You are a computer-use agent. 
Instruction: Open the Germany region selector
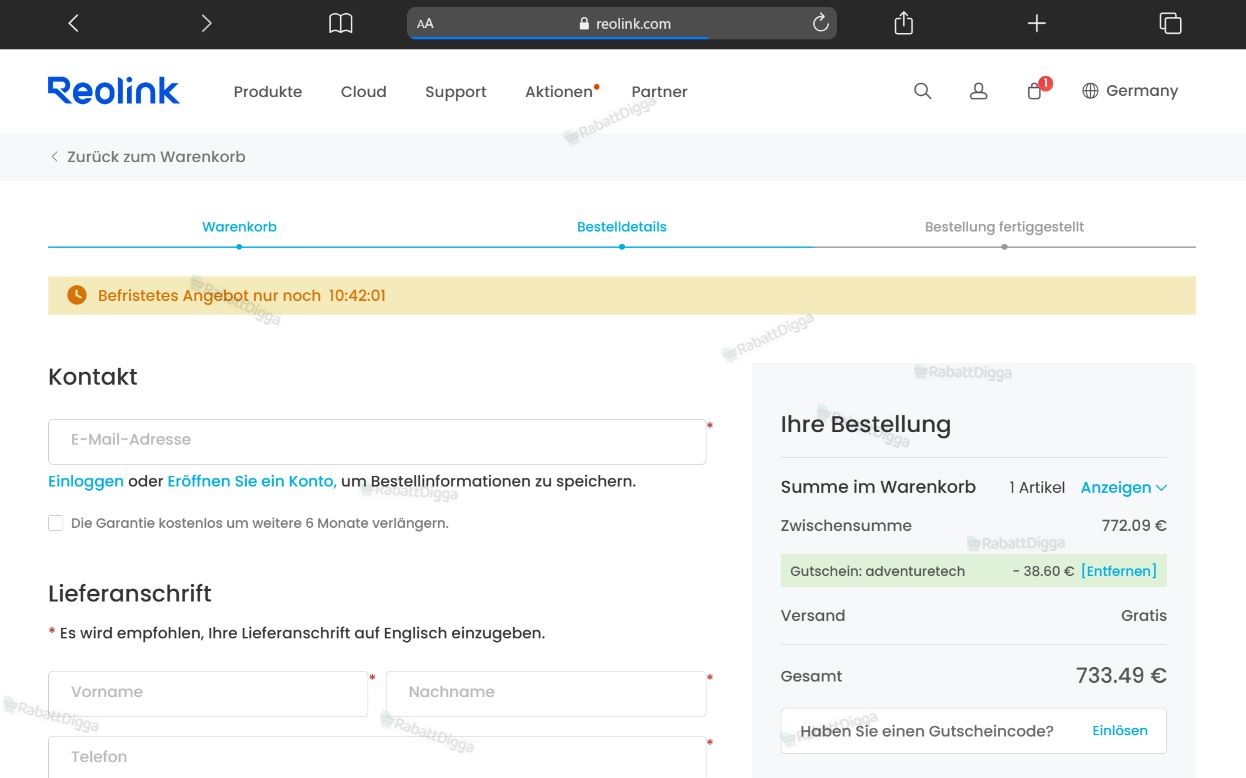(x=1130, y=91)
